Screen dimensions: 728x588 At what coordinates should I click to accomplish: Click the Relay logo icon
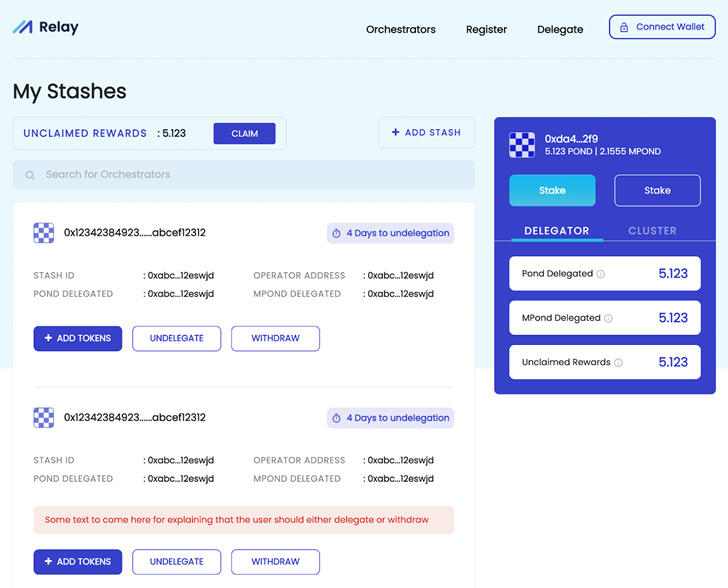click(x=22, y=27)
